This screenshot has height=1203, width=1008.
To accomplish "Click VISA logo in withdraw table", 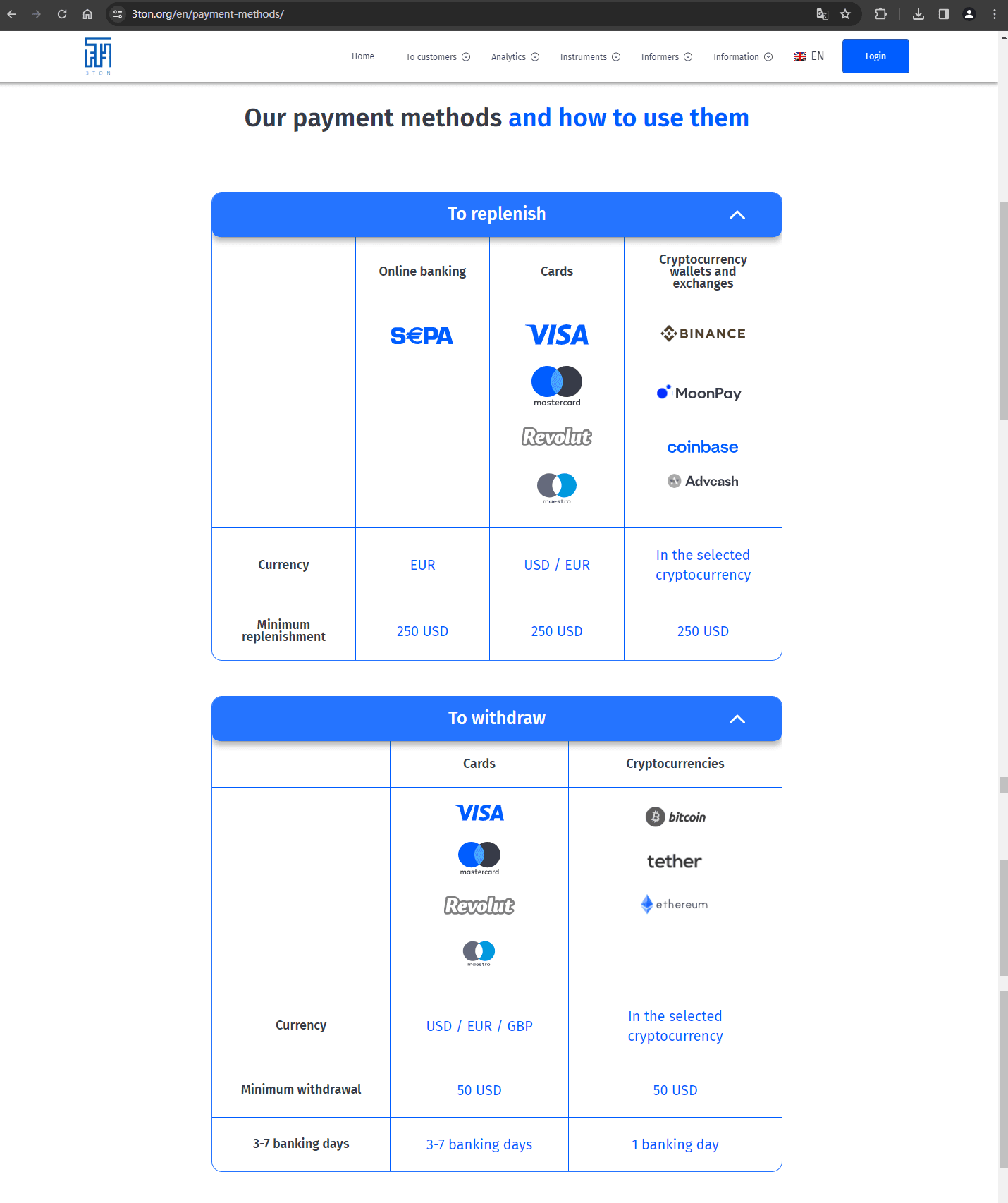I will (479, 813).
